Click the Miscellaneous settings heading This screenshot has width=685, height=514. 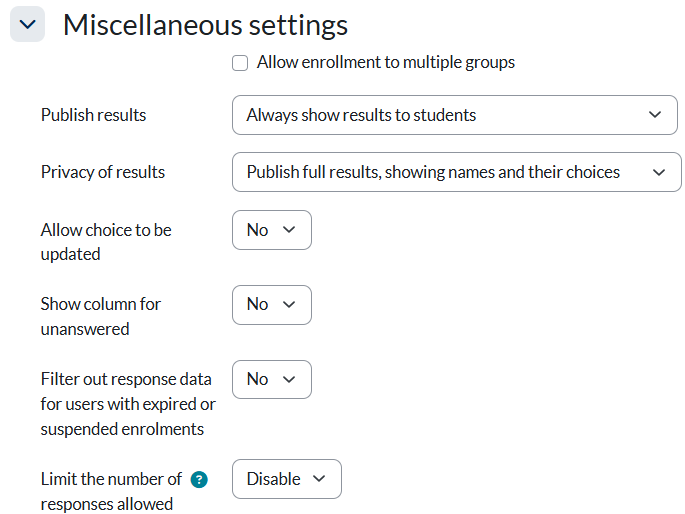coord(205,25)
